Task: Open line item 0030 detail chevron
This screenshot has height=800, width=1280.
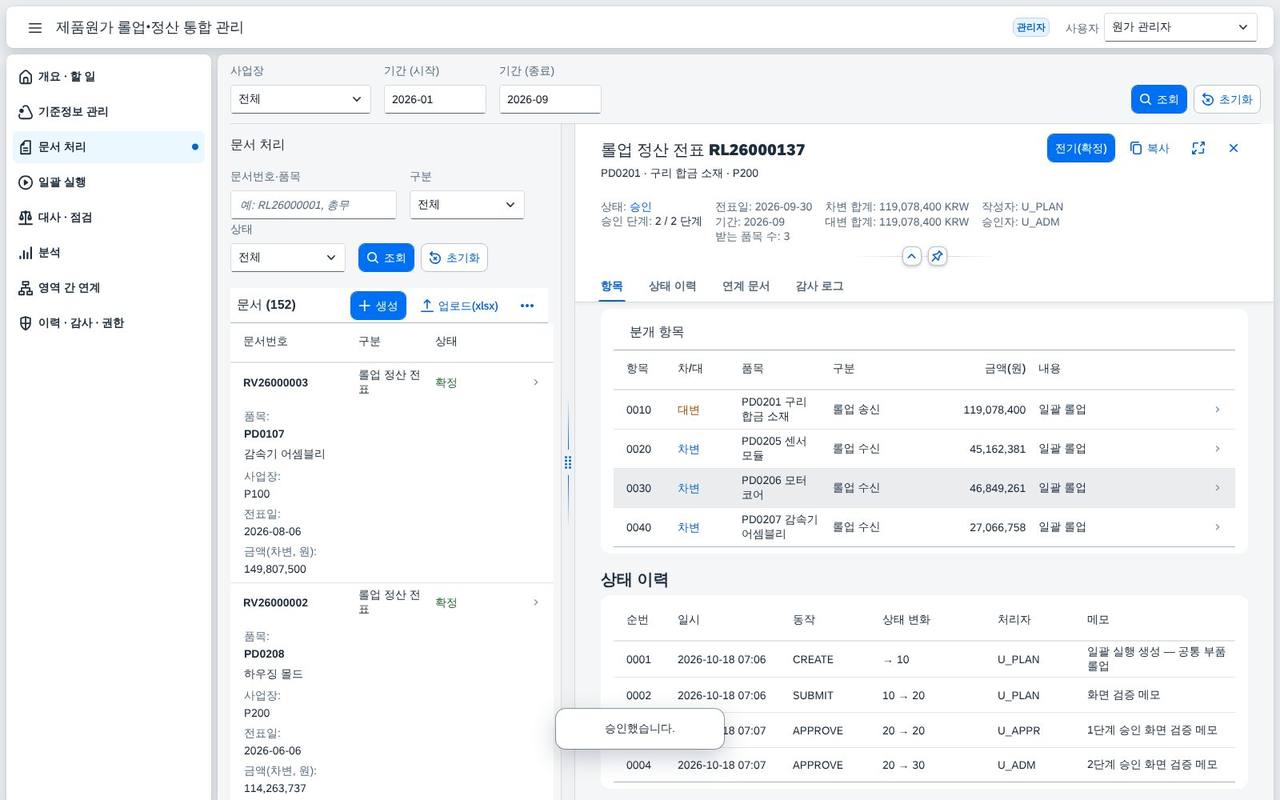Action: pyautogui.click(x=1217, y=488)
